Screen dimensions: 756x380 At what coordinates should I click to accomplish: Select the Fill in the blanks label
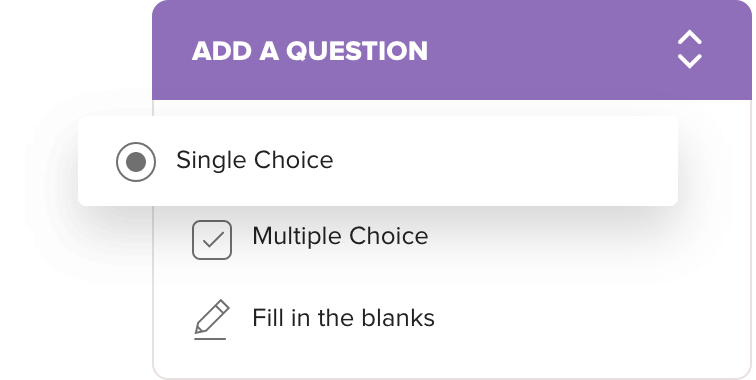(343, 318)
